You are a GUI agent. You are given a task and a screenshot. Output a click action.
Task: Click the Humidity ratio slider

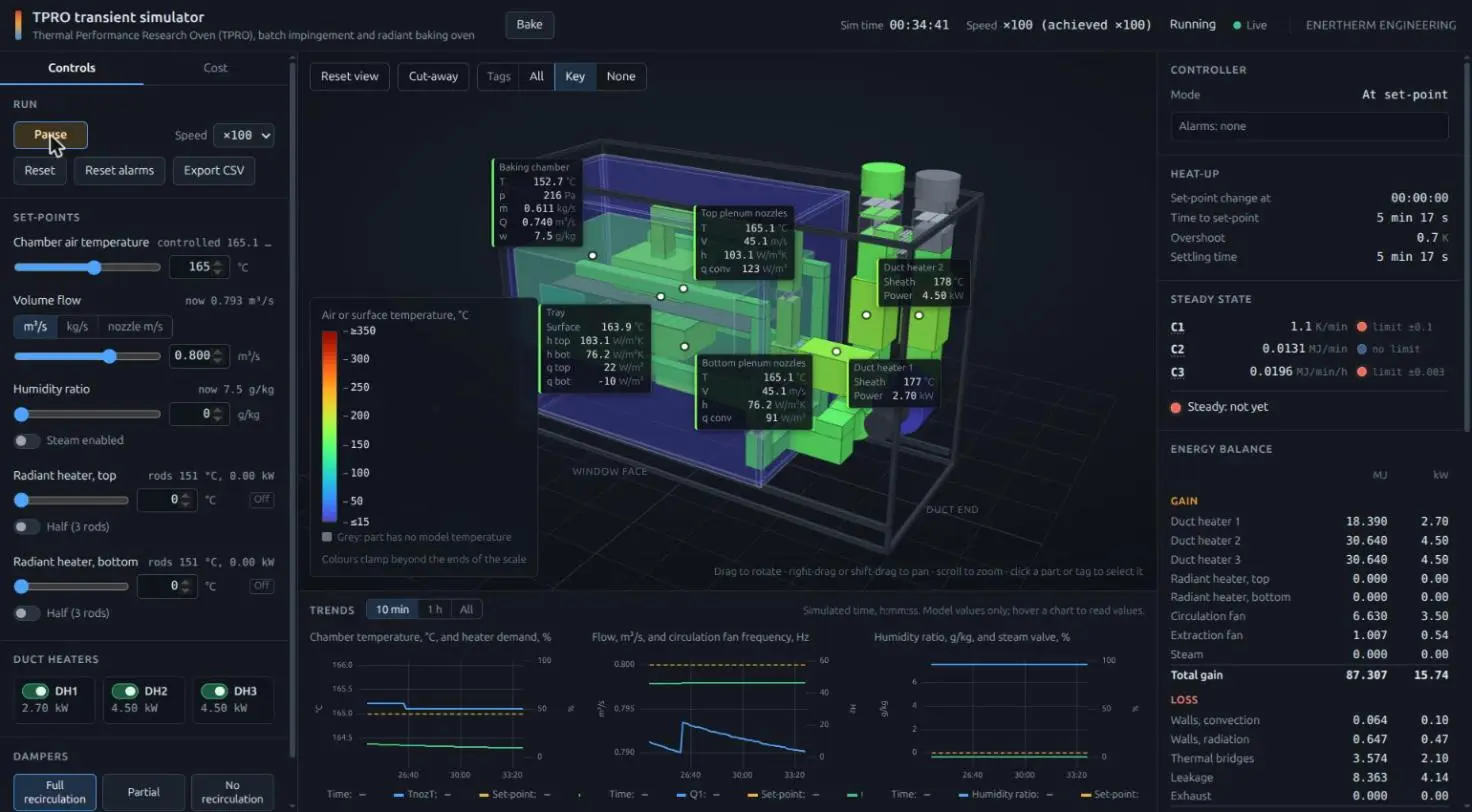(87, 414)
